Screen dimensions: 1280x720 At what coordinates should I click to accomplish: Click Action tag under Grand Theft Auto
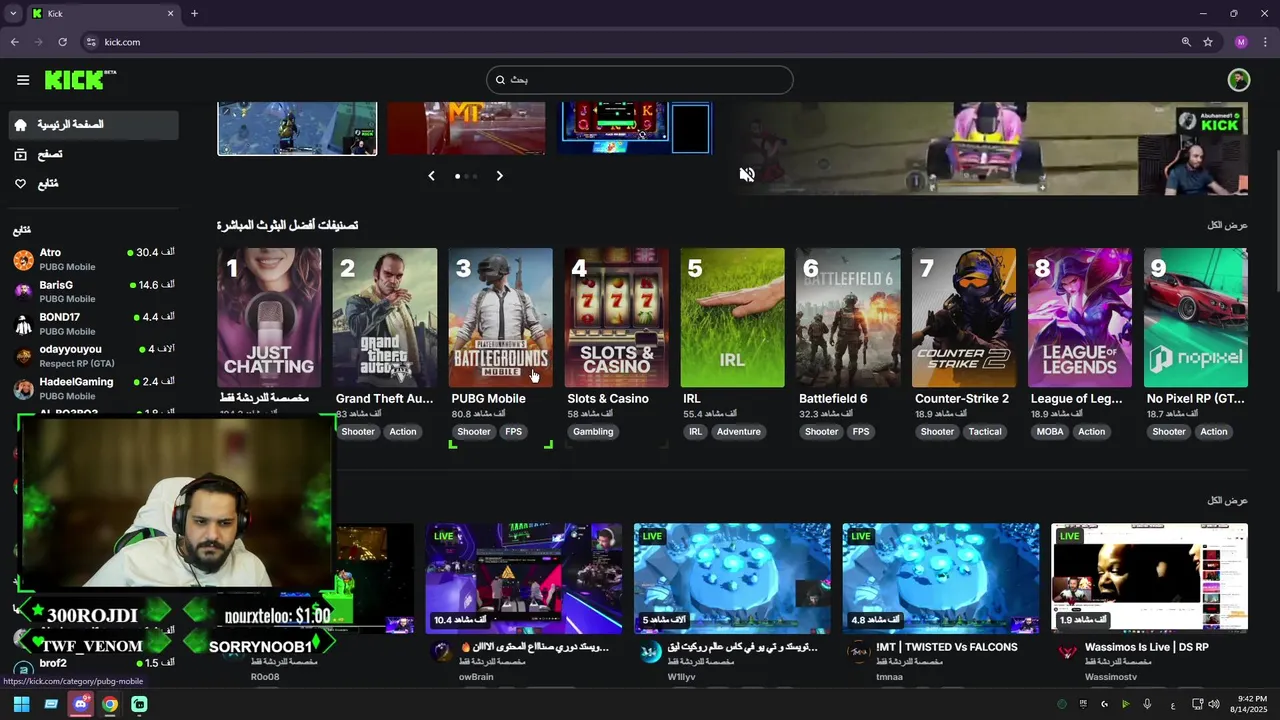click(x=403, y=432)
